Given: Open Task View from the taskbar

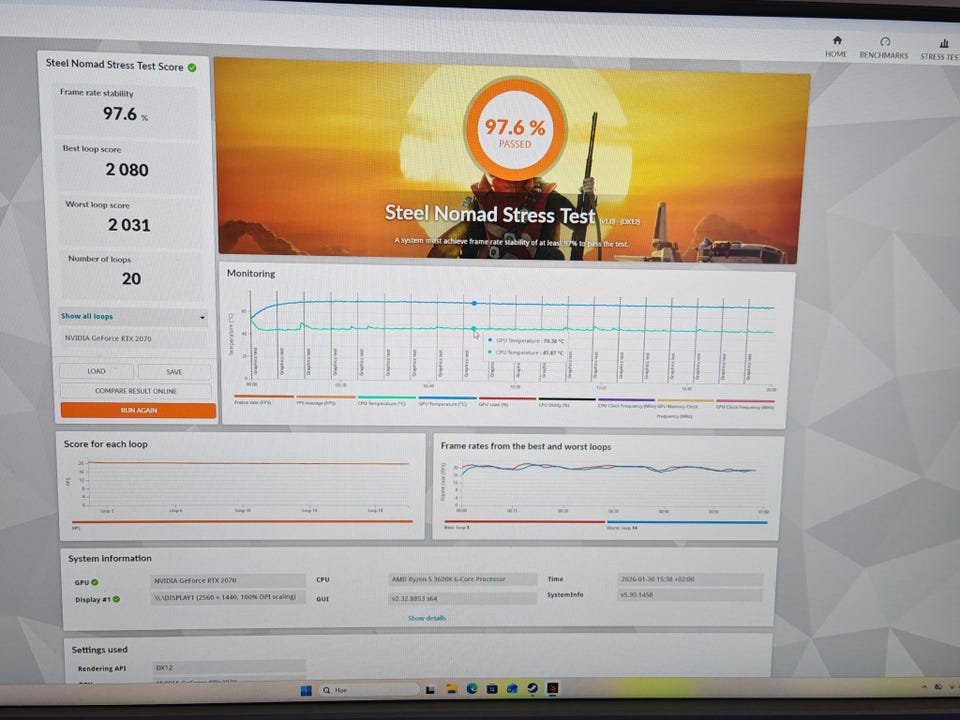Looking at the screenshot, I should (x=430, y=689).
